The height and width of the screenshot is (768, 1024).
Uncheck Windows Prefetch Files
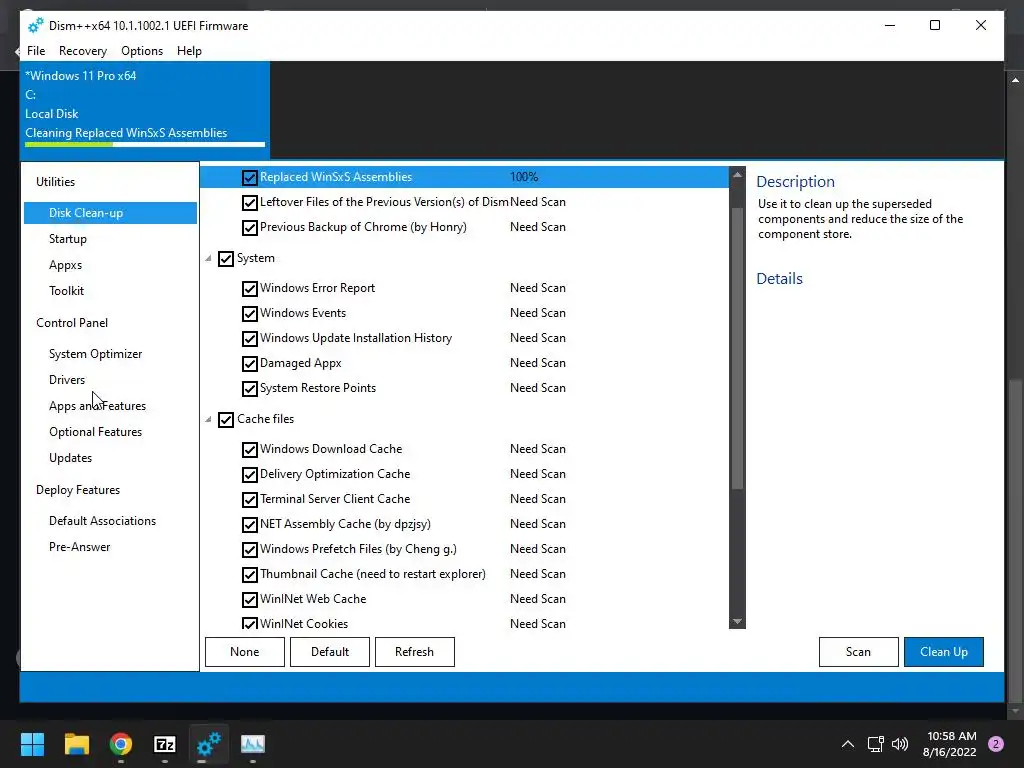tap(249, 550)
